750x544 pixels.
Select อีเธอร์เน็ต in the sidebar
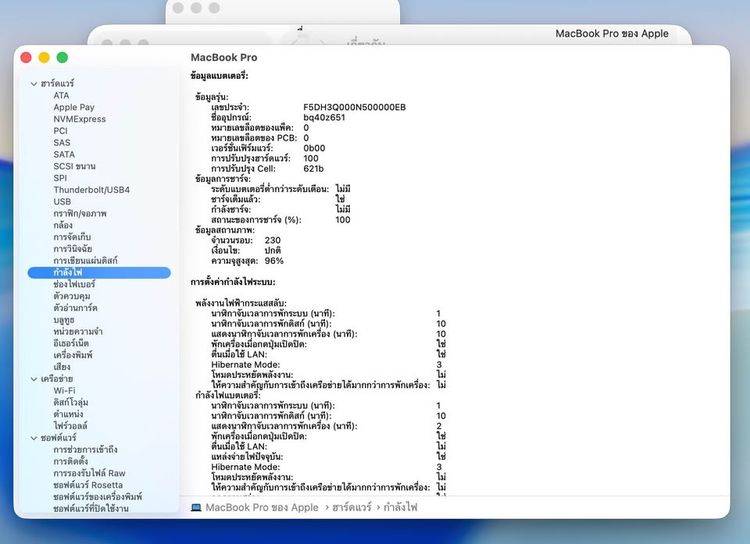pos(71,343)
